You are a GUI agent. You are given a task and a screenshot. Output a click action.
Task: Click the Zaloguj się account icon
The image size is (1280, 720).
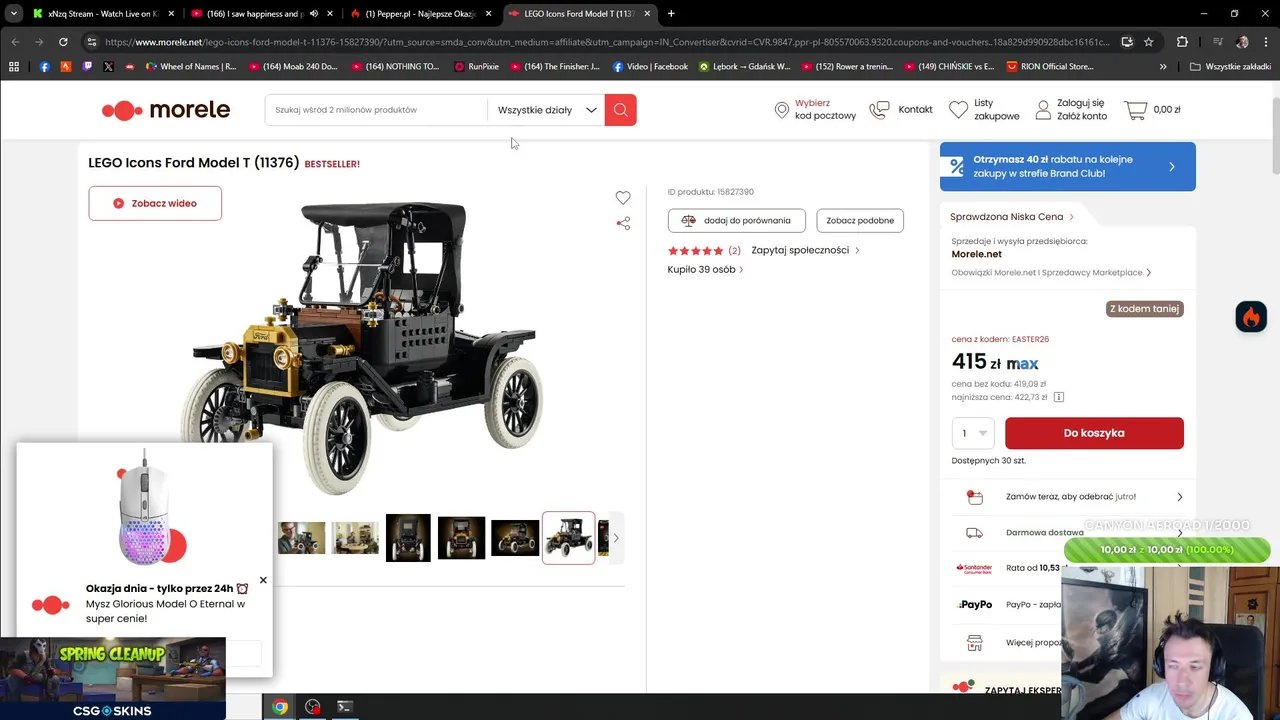pos(1043,110)
